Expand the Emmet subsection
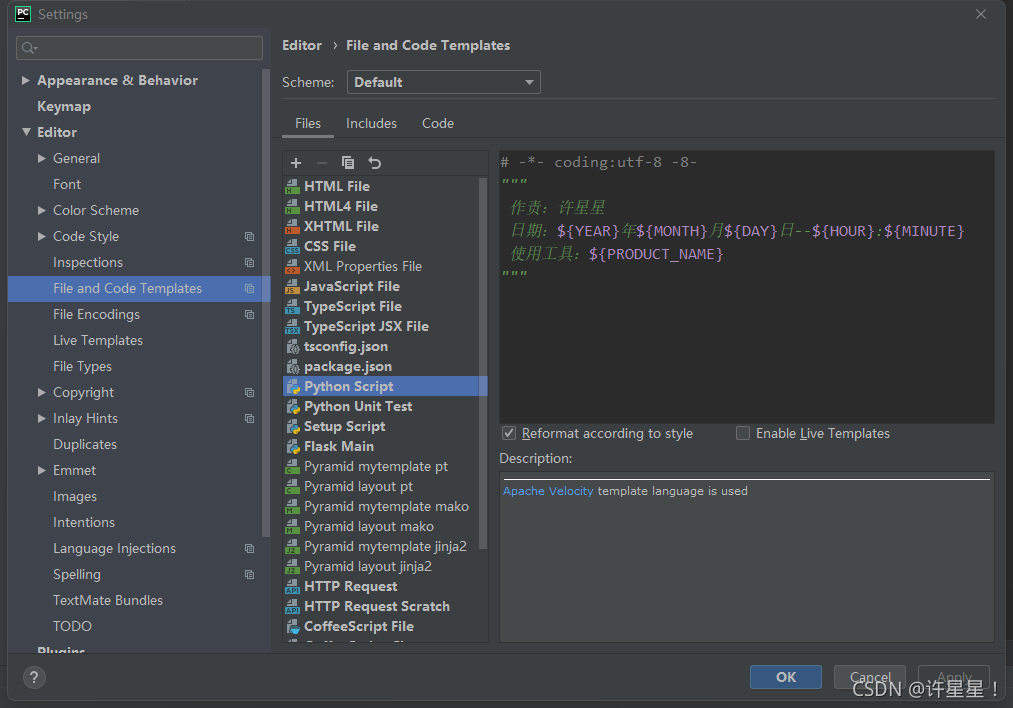 point(42,470)
